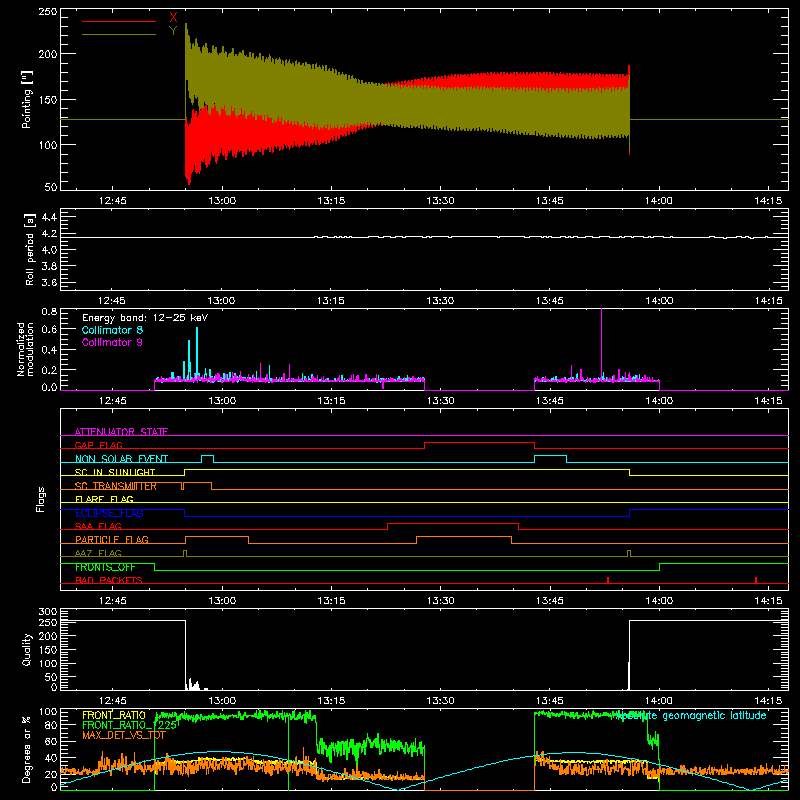Select the red 'X' legend label

(173, 18)
